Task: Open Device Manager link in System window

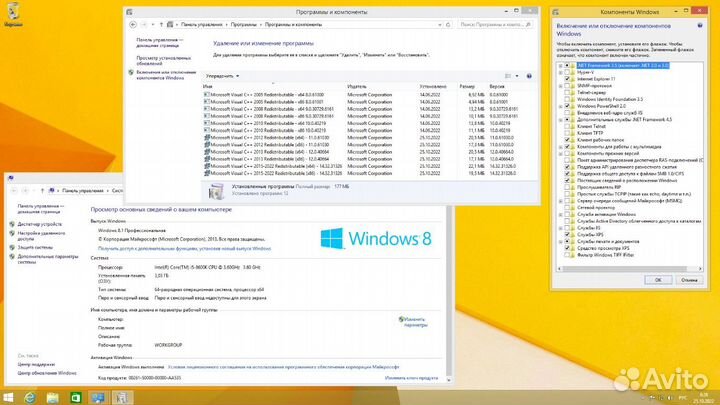Action: [x=39, y=224]
